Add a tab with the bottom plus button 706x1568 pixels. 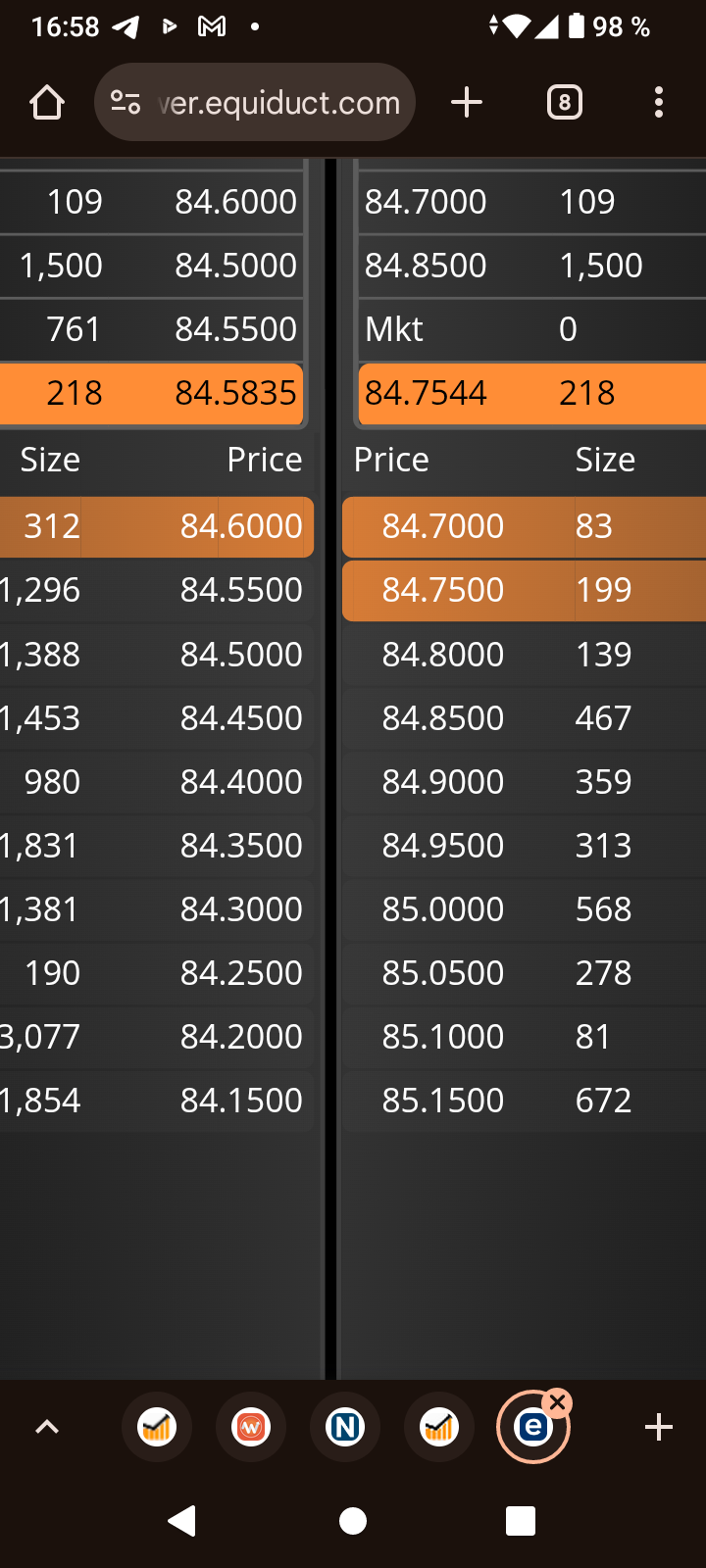659,1427
